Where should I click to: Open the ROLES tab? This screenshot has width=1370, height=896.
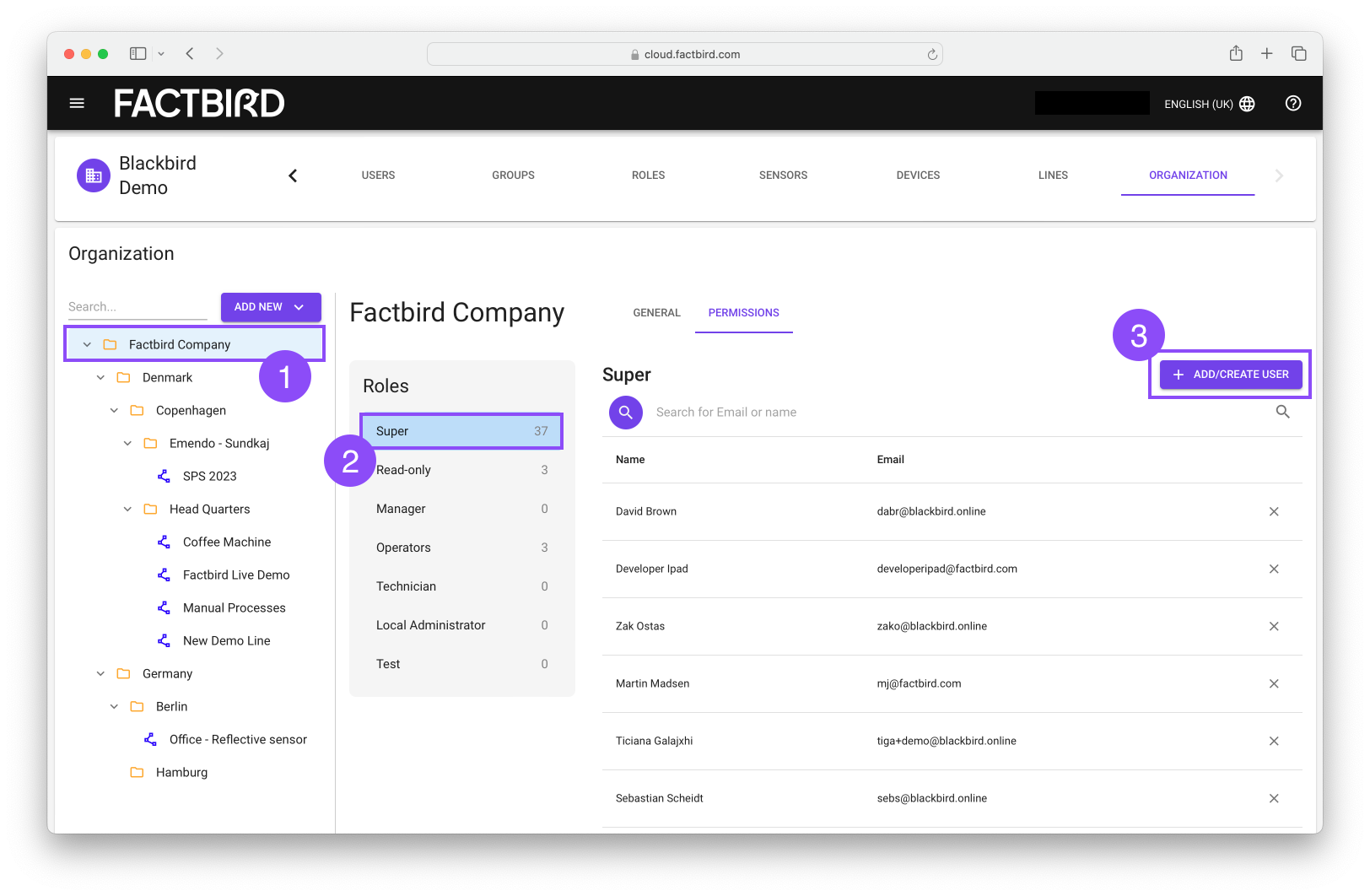tap(648, 175)
